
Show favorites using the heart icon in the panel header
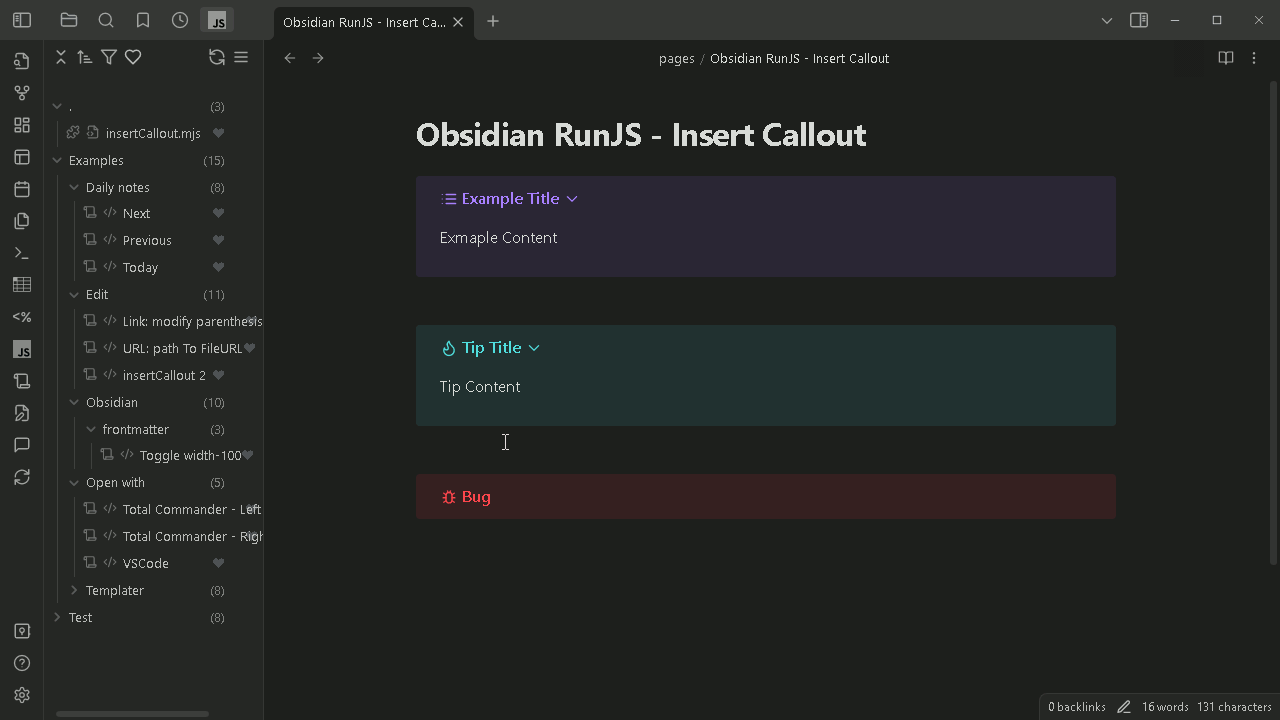133,57
